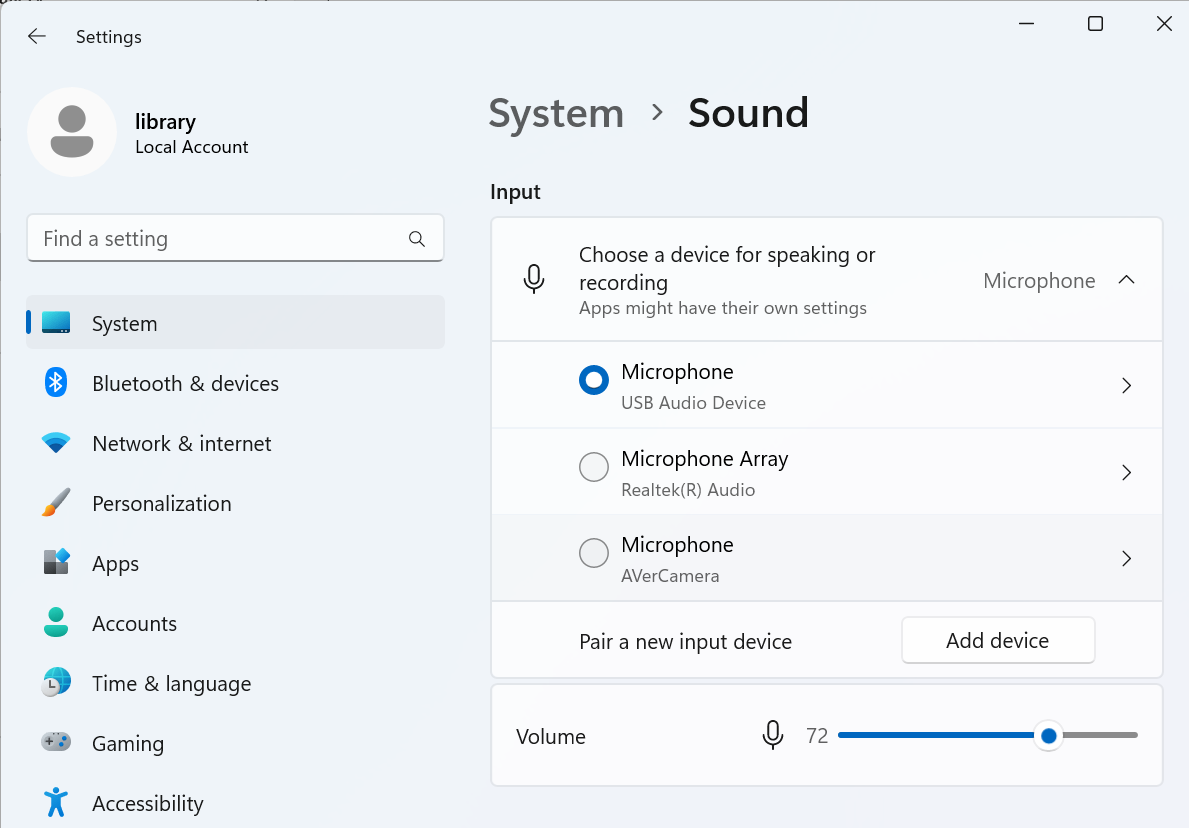Open Time & language category
Viewport: 1189px width, 828px height.
(171, 684)
